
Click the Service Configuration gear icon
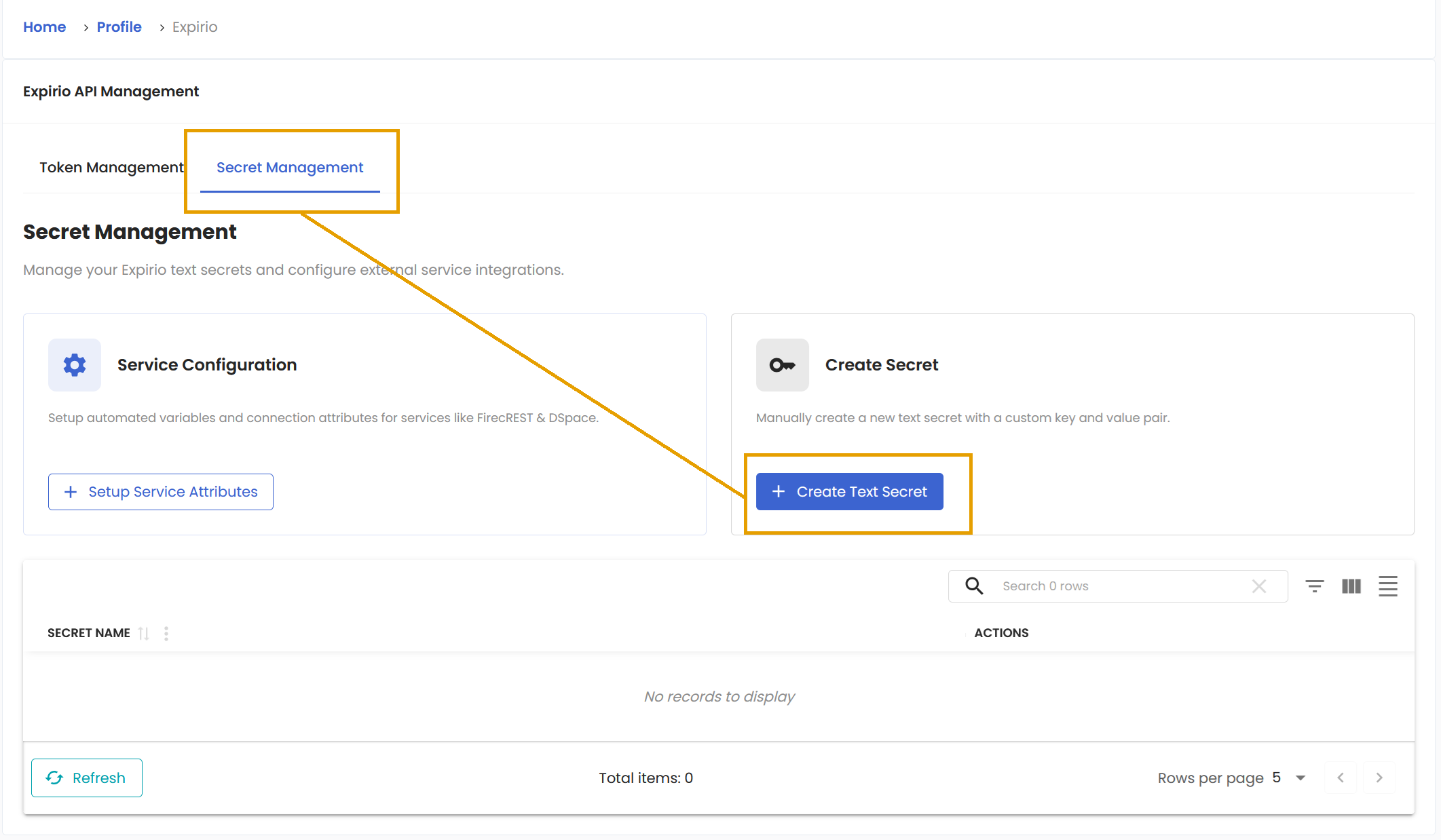click(75, 365)
